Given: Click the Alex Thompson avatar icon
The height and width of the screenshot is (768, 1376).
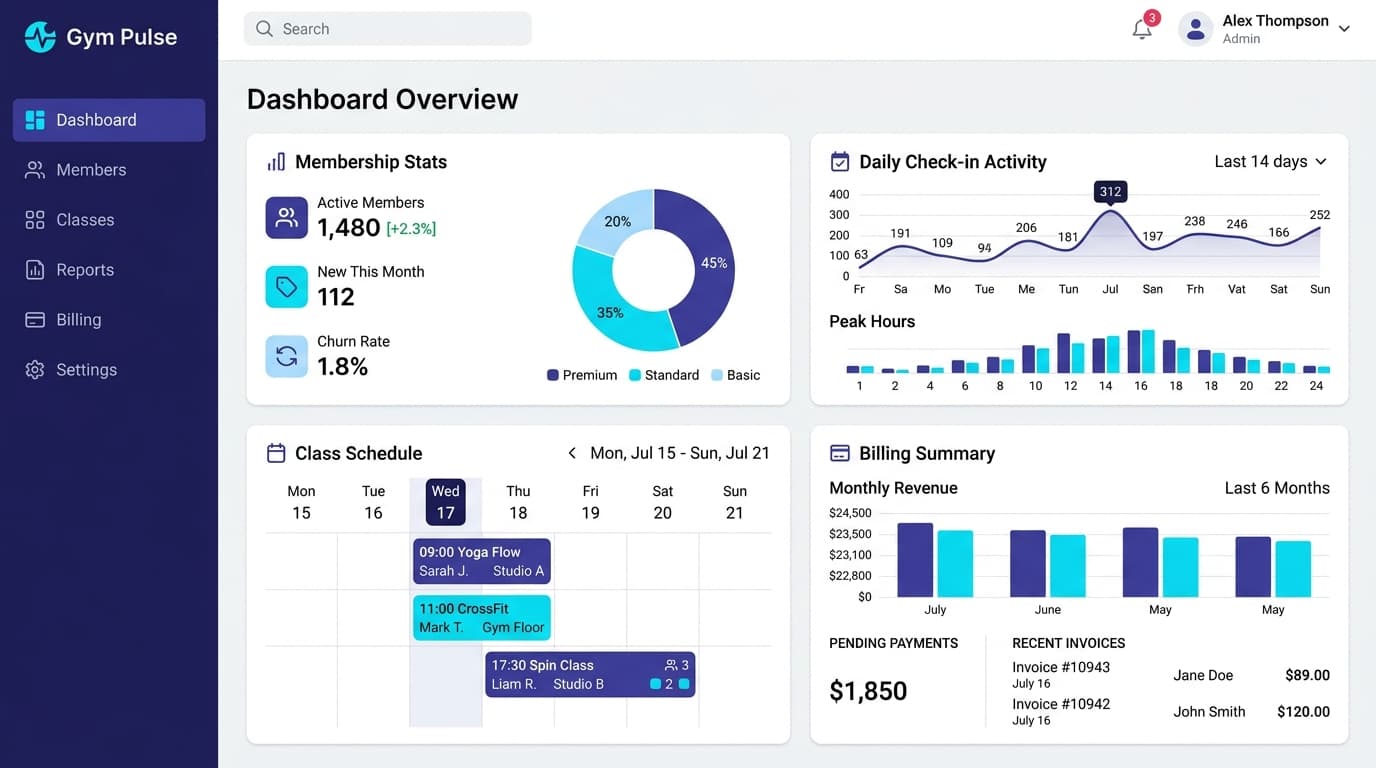Looking at the screenshot, I should tap(1195, 29).
